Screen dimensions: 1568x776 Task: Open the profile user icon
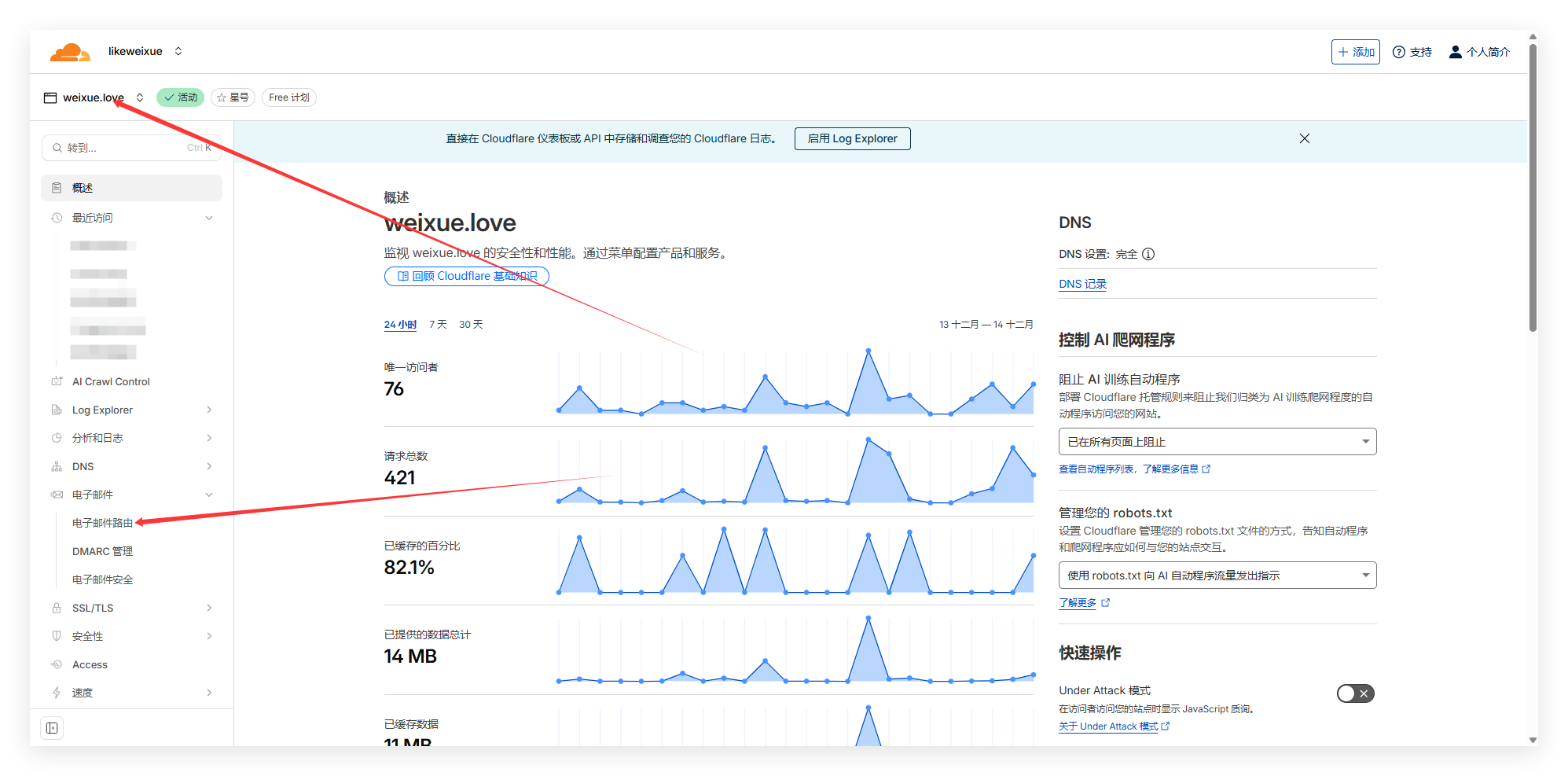click(x=1455, y=52)
